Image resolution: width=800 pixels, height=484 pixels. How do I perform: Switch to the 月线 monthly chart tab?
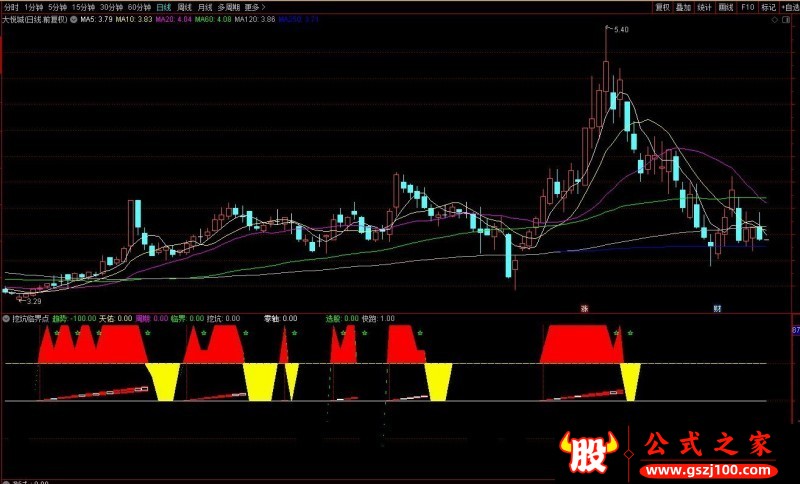[x=204, y=7]
